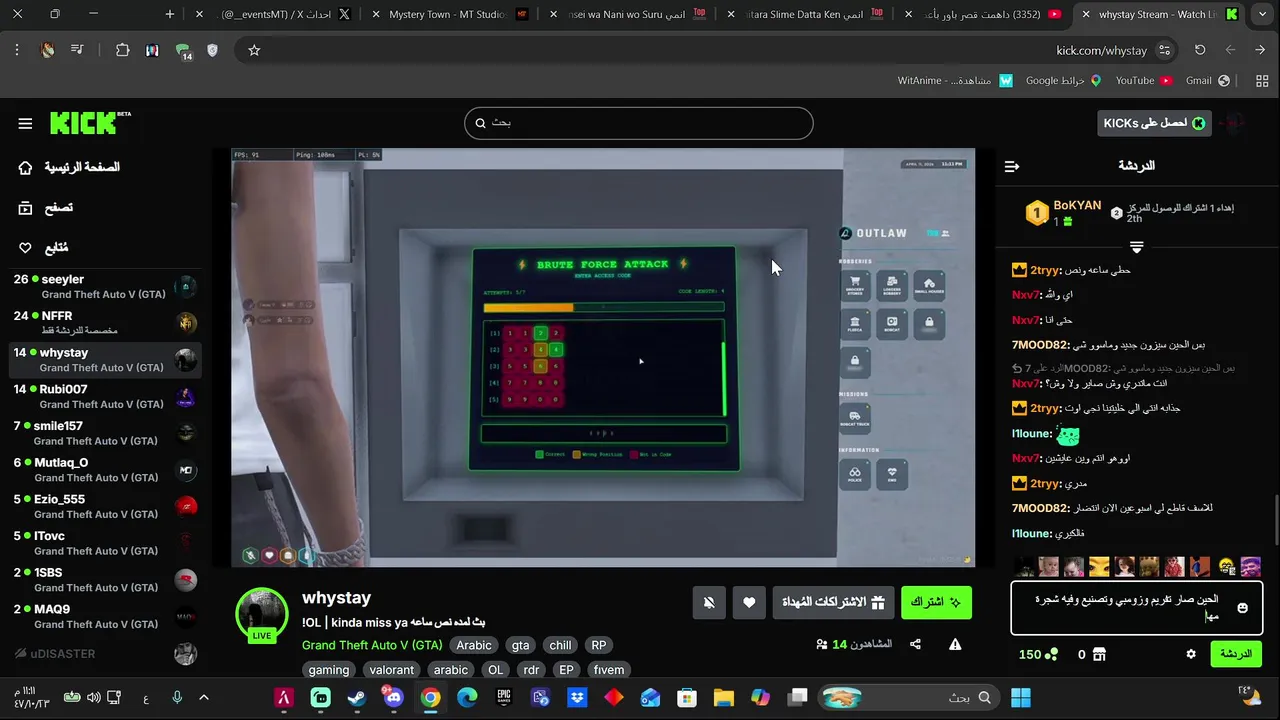Click the green Subscribe button
Viewport: 1280px width, 720px height.
(x=936, y=602)
